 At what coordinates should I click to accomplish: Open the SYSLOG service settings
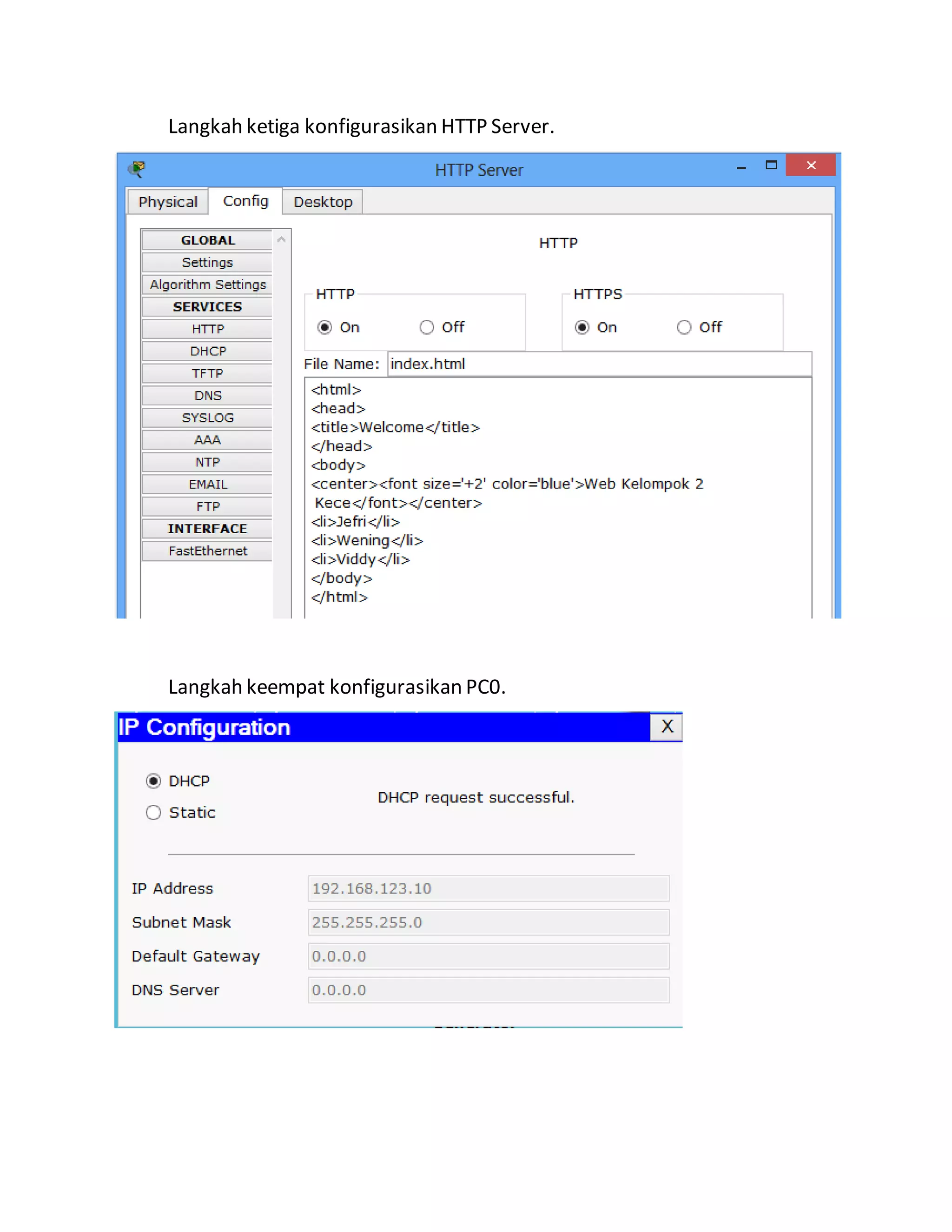pos(207,417)
